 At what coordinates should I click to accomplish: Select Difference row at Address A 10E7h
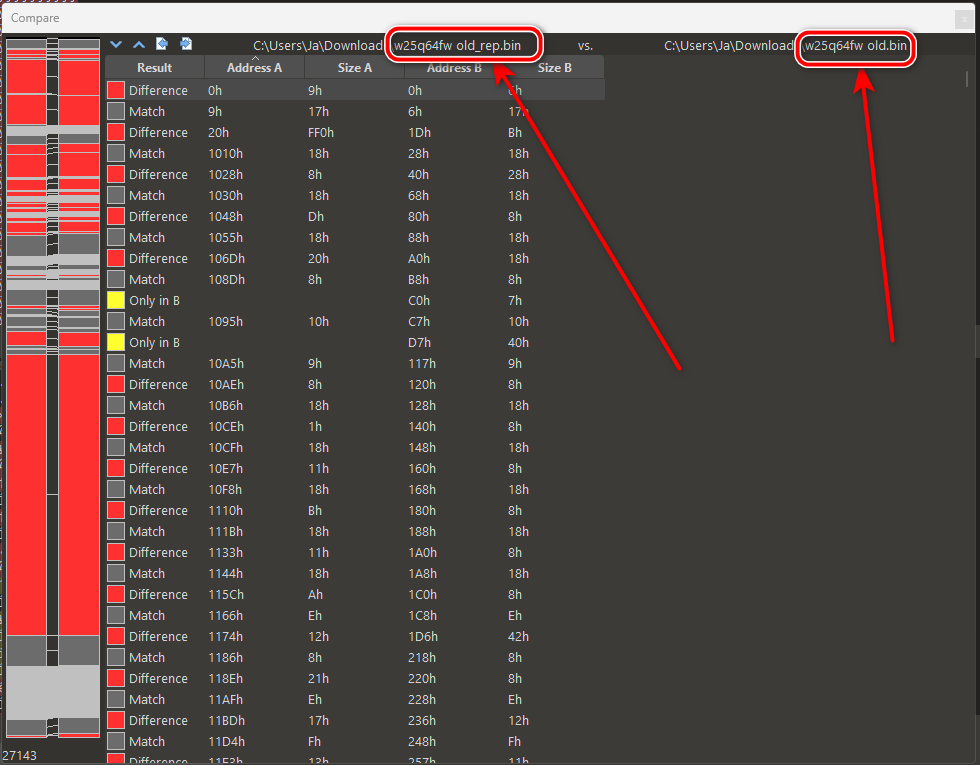(355, 468)
